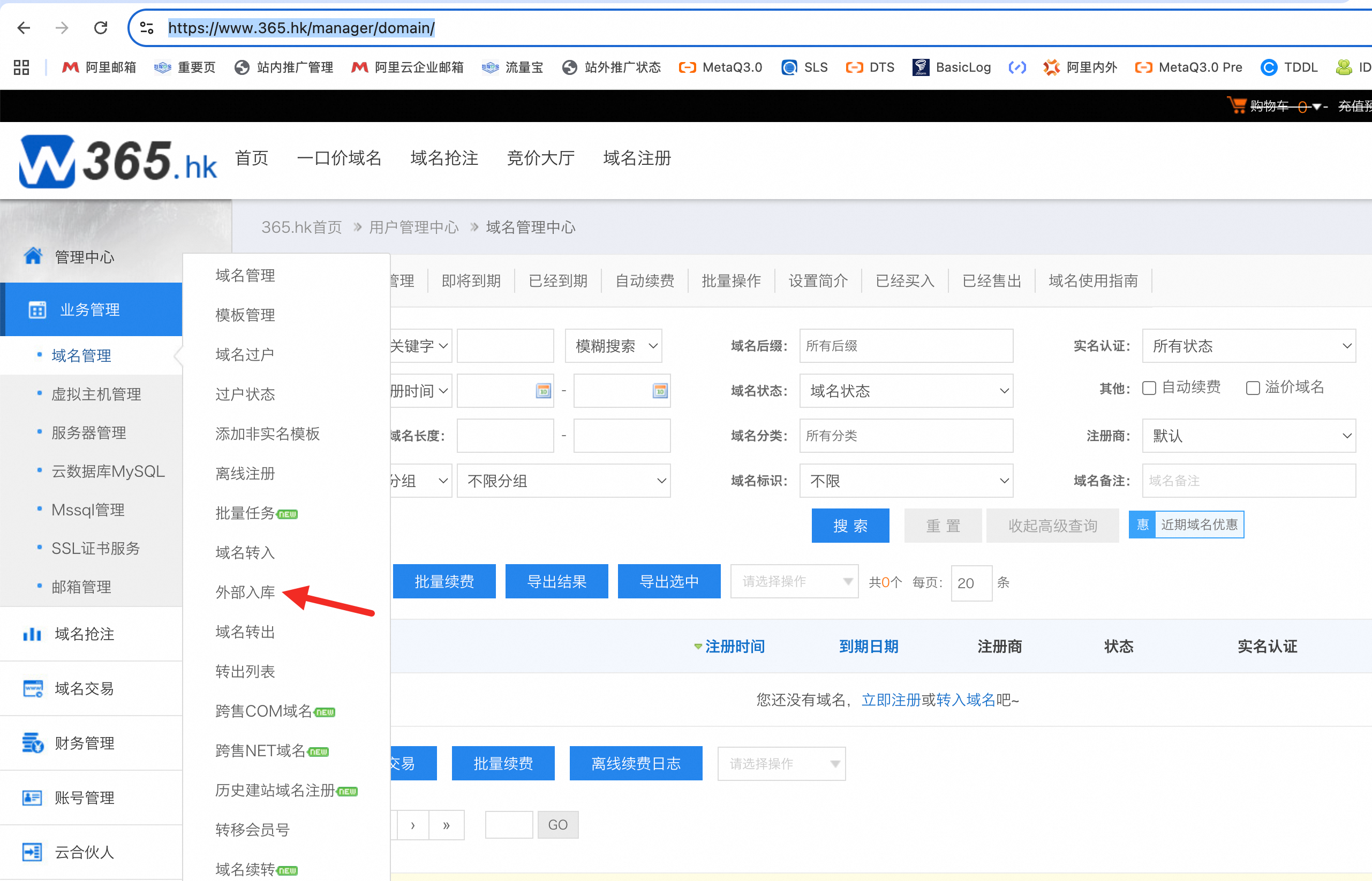Open the 阿里邮箱 bookmark

click(x=99, y=67)
